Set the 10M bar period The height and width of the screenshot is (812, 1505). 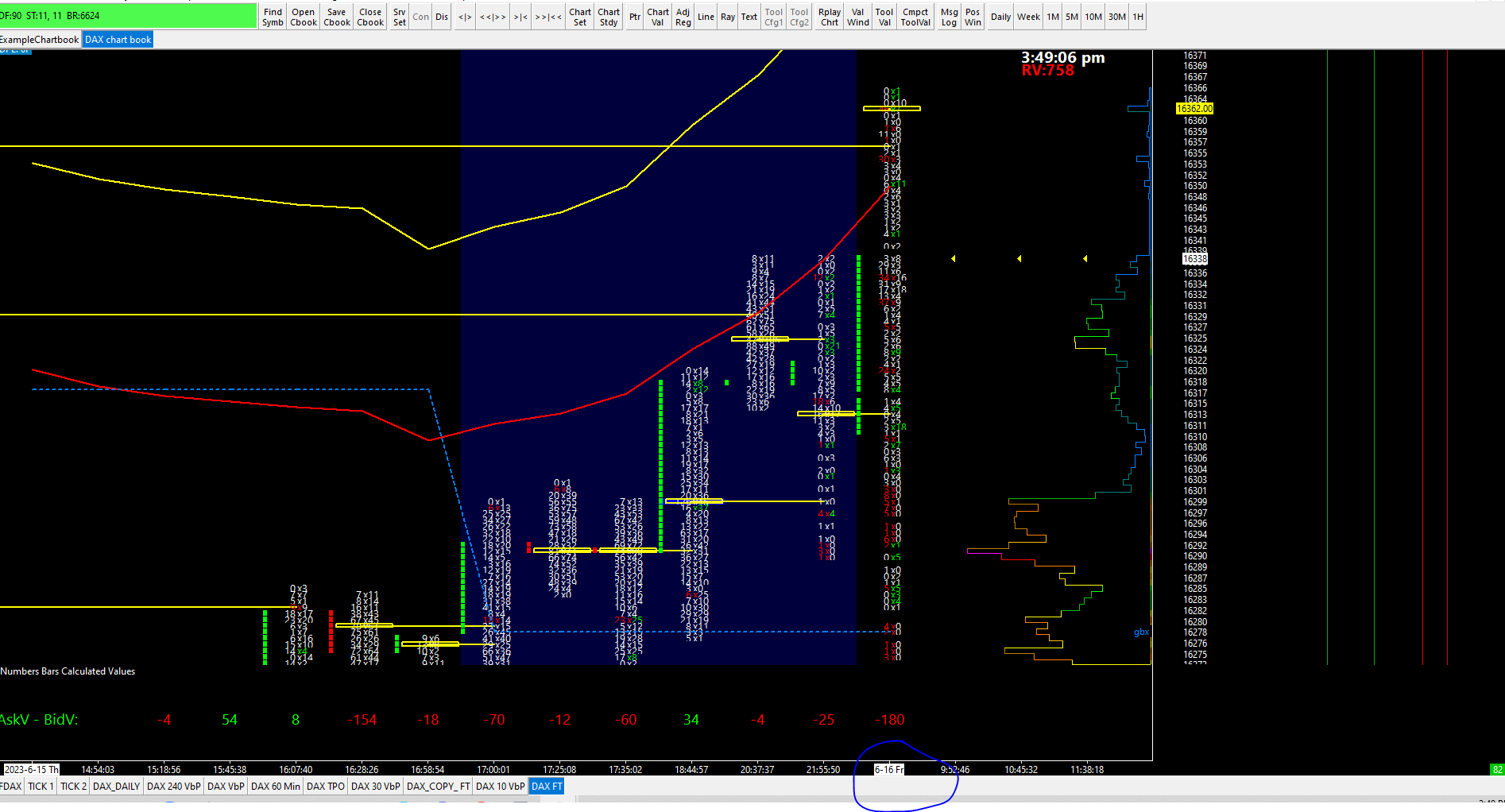coord(1093,17)
